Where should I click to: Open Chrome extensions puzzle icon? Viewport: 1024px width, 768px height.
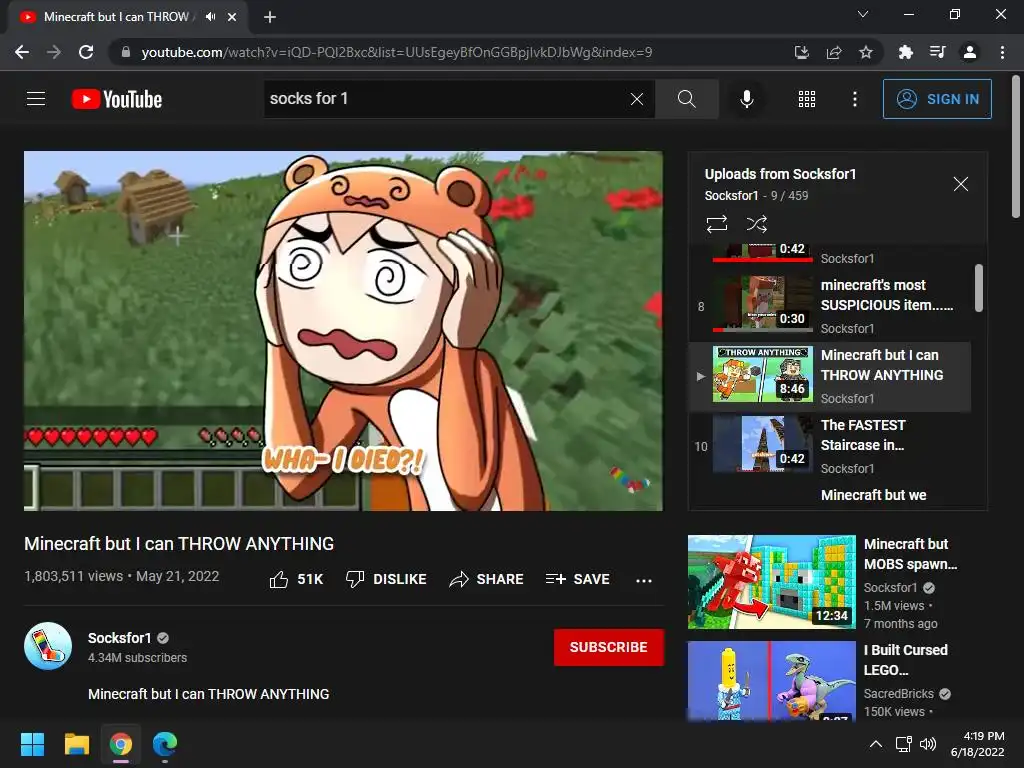[905, 52]
